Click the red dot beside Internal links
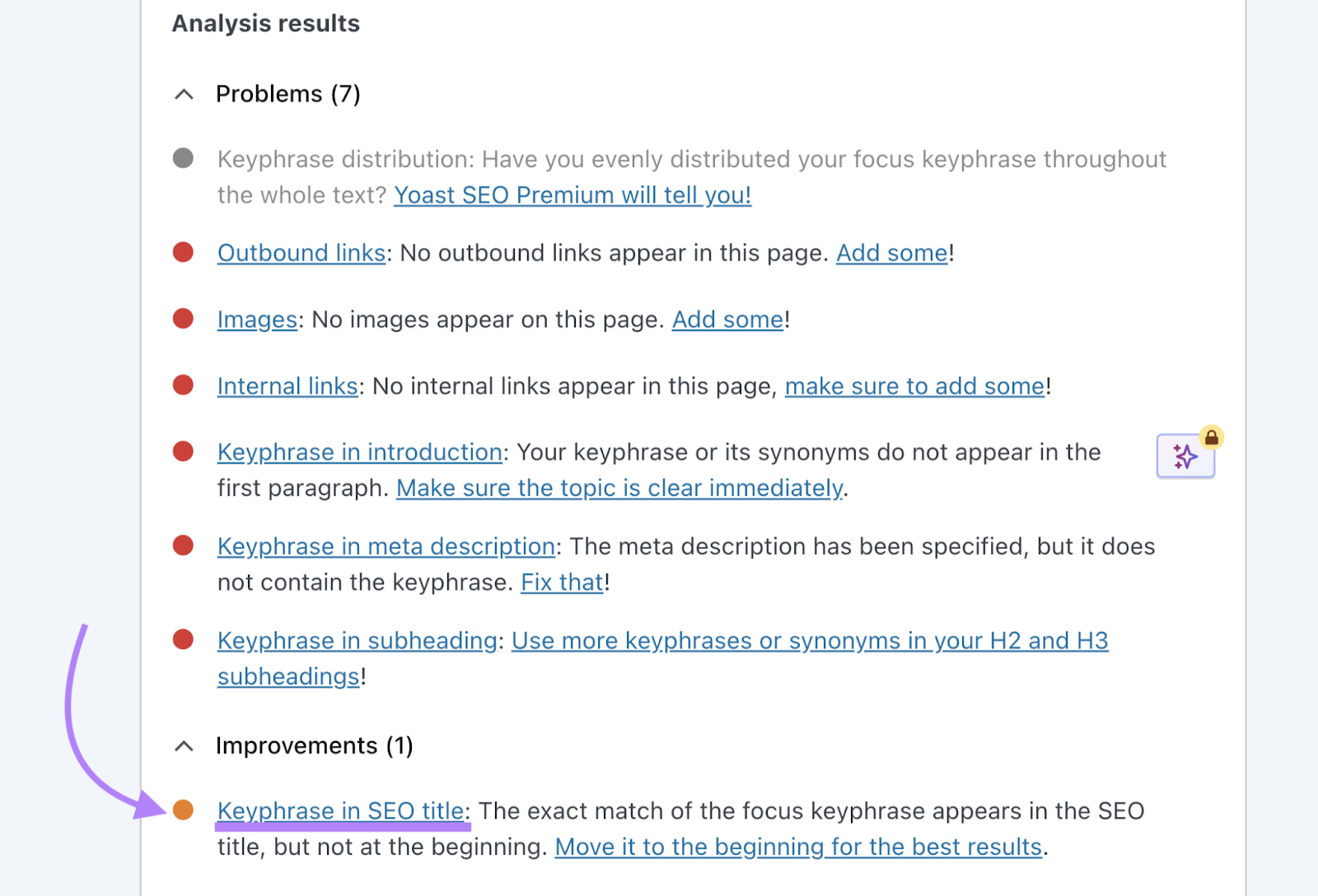This screenshot has width=1318, height=896. 183,385
